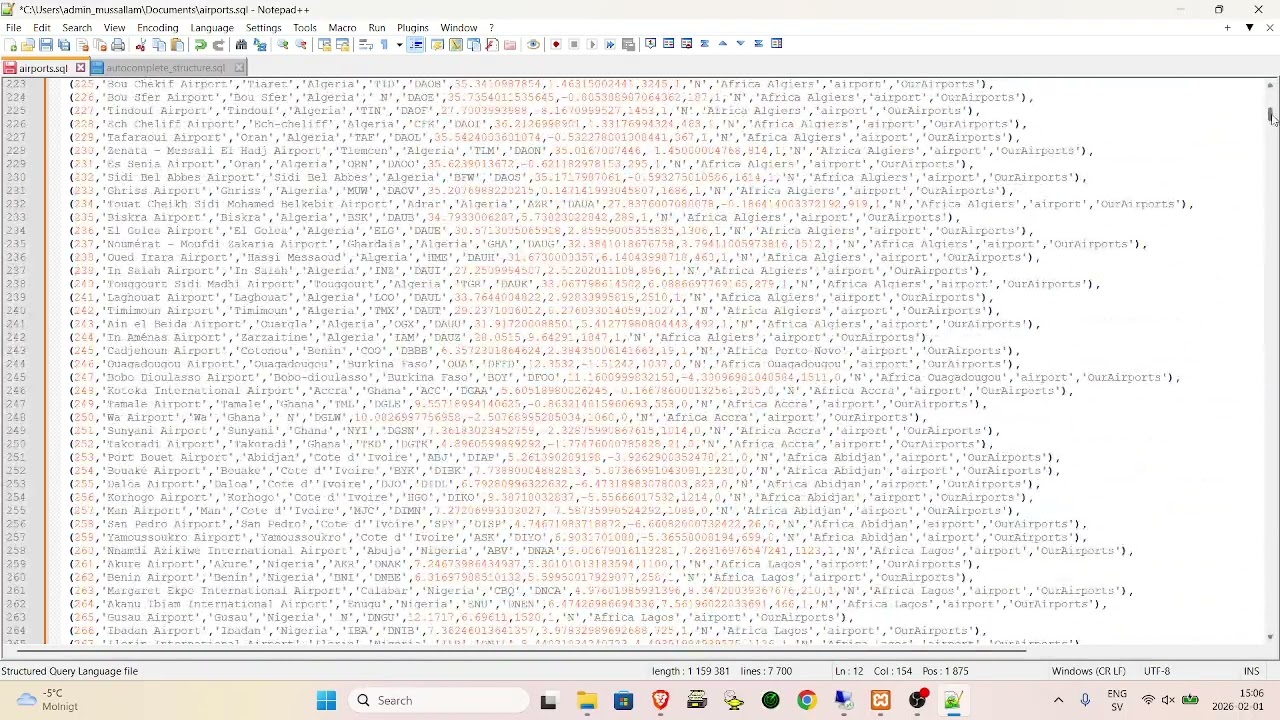
Task: Cut selection with the scissors icon
Action: (141, 44)
